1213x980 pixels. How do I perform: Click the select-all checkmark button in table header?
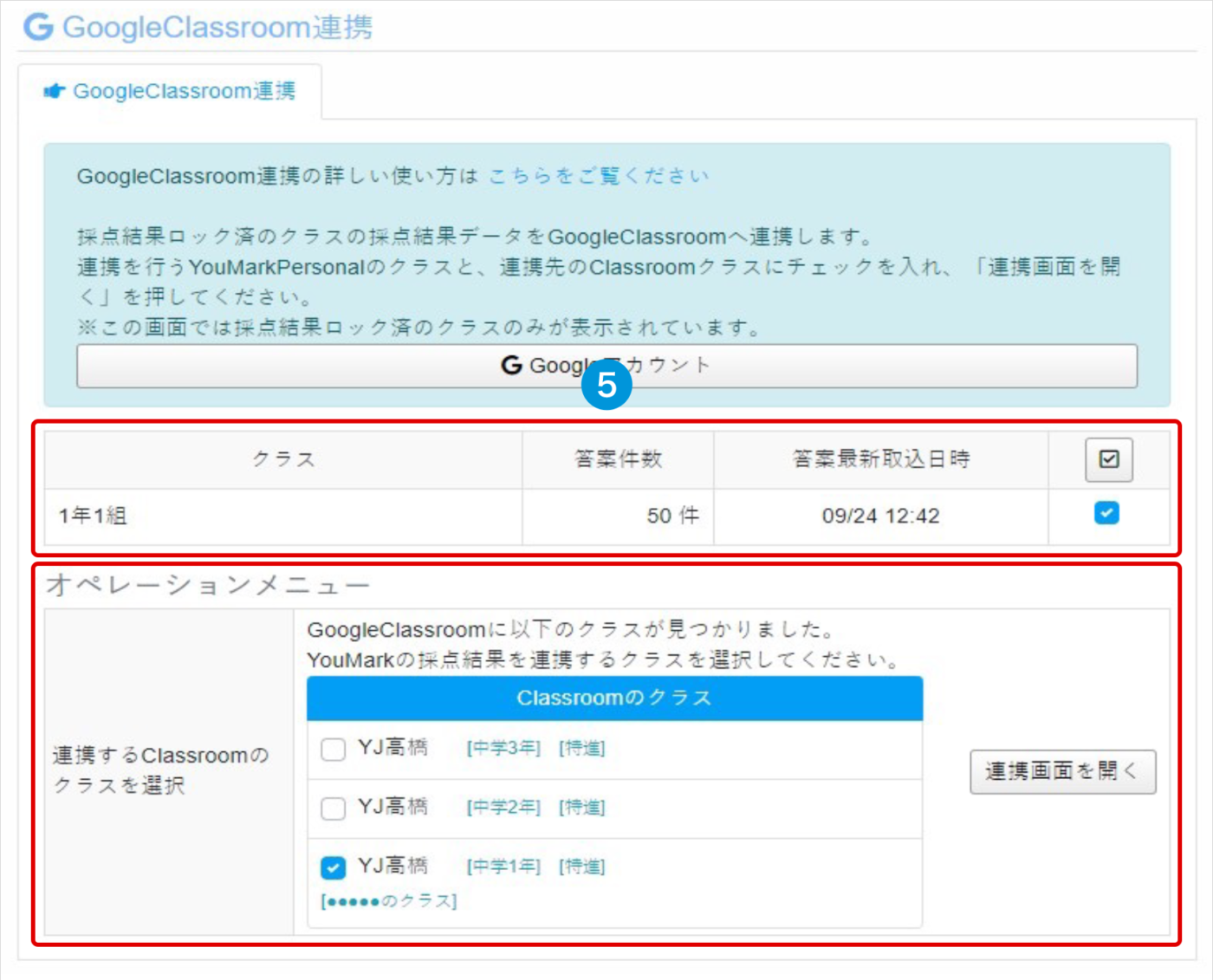coord(1109,459)
